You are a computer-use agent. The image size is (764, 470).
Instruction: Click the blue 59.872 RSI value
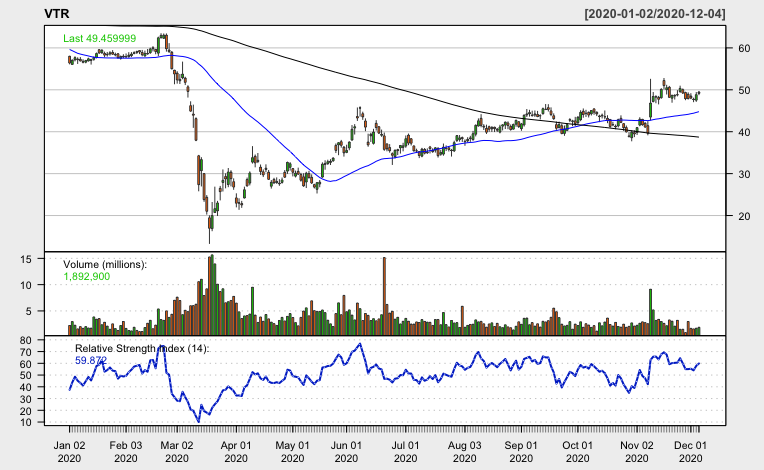[x=91, y=359]
